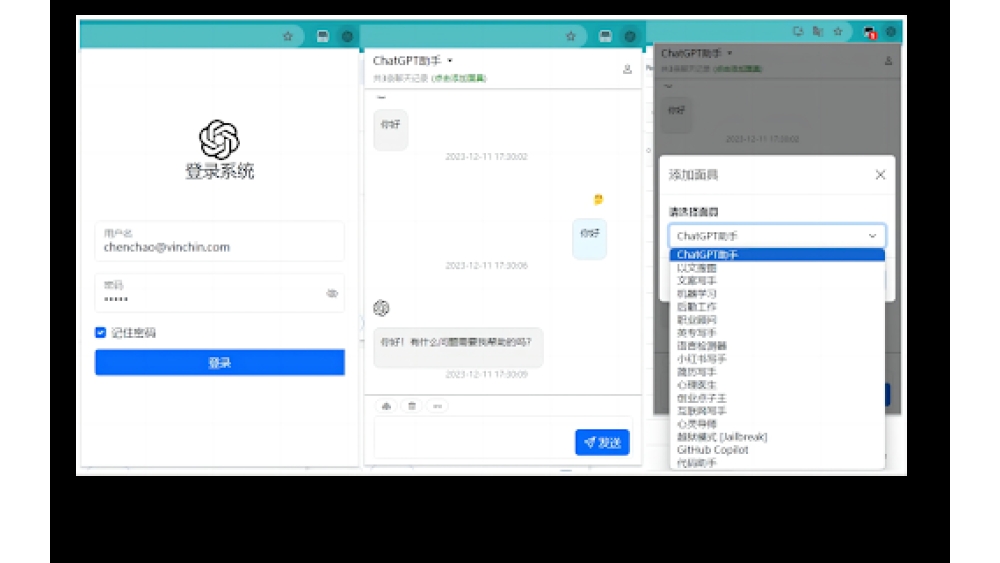Click extension icon with red badge in right toolbar
Viewport: 1000px width, 563px height.
(869, 33)
